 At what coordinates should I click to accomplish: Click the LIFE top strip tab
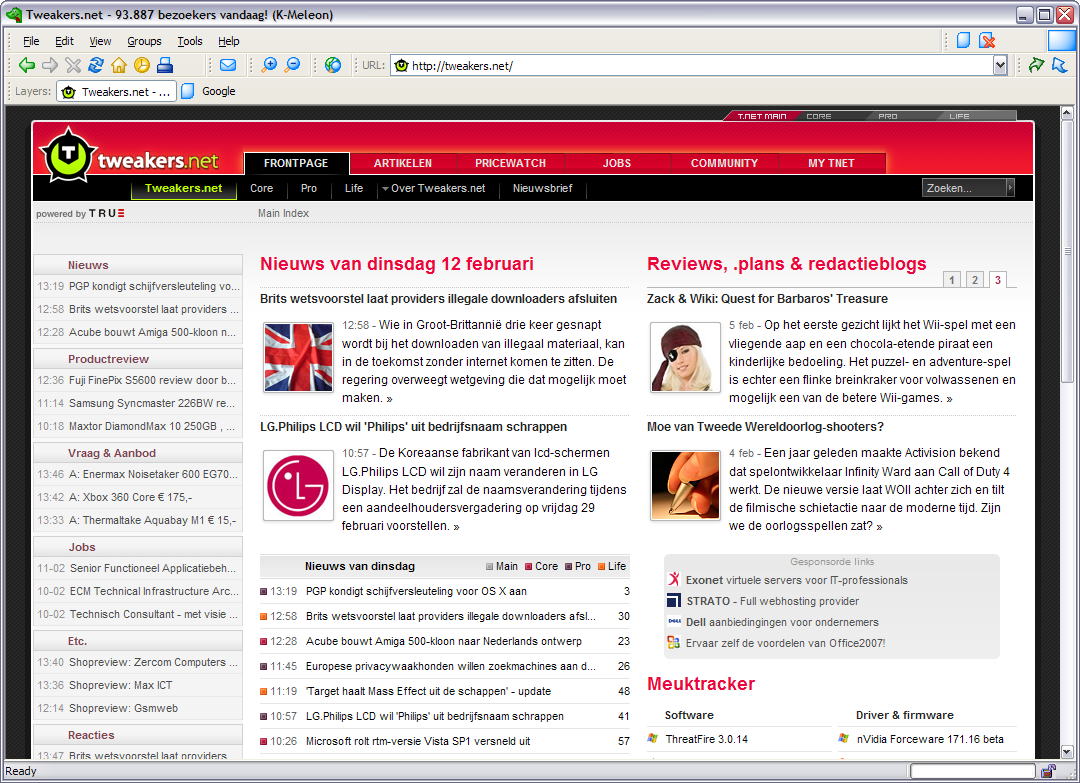coord(959,116)
